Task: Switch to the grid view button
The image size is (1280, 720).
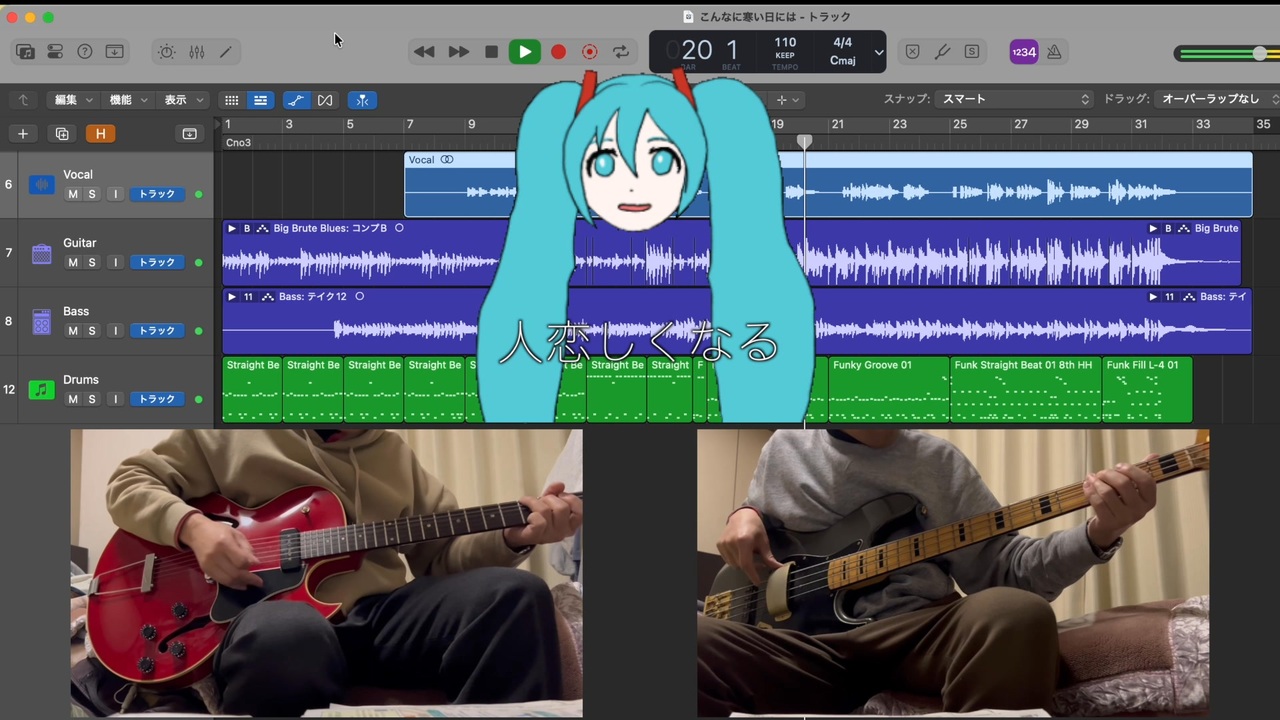Action: pyautogui.click(x=231, y=100)
